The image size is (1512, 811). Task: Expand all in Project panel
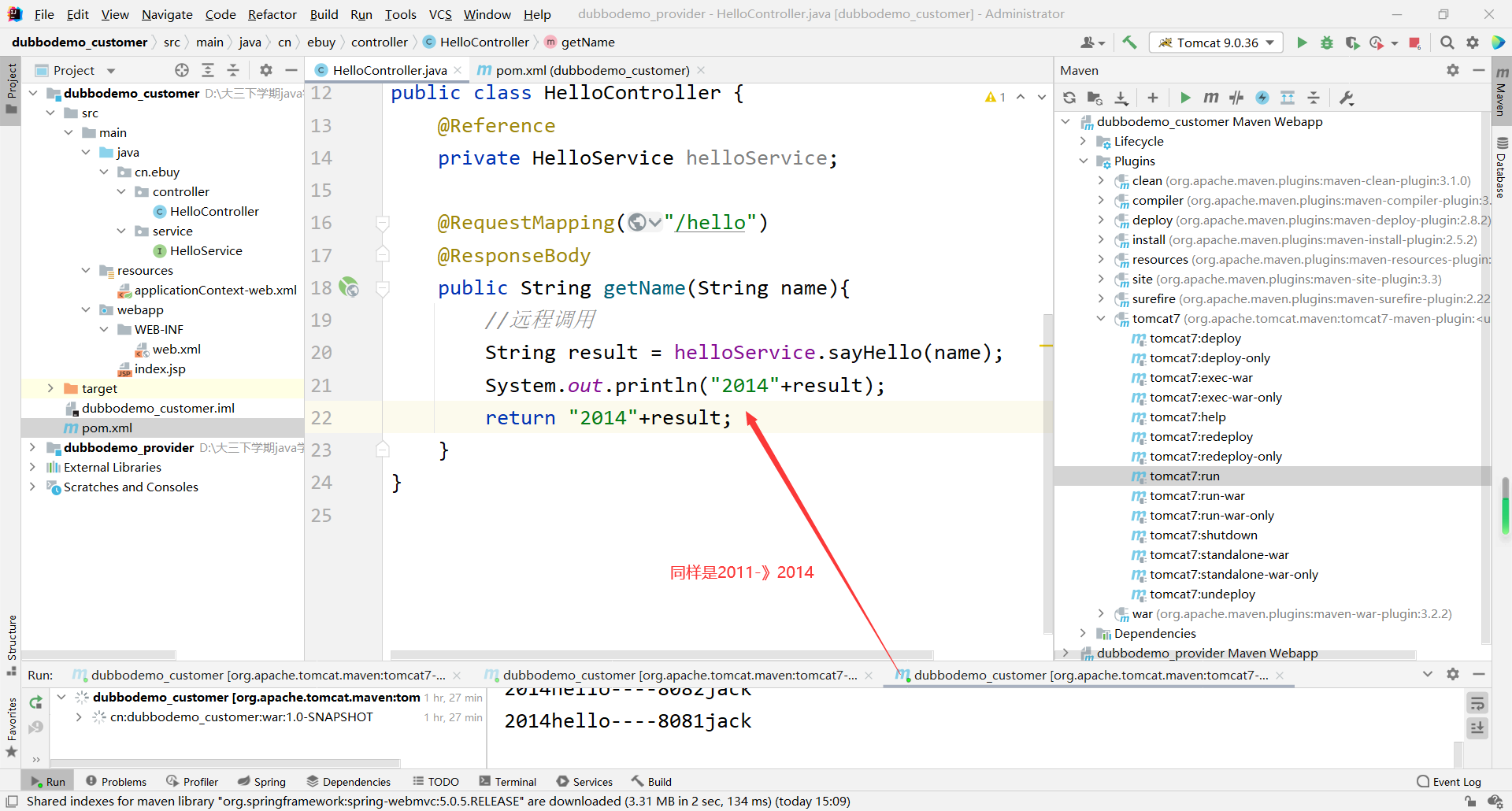208,70
